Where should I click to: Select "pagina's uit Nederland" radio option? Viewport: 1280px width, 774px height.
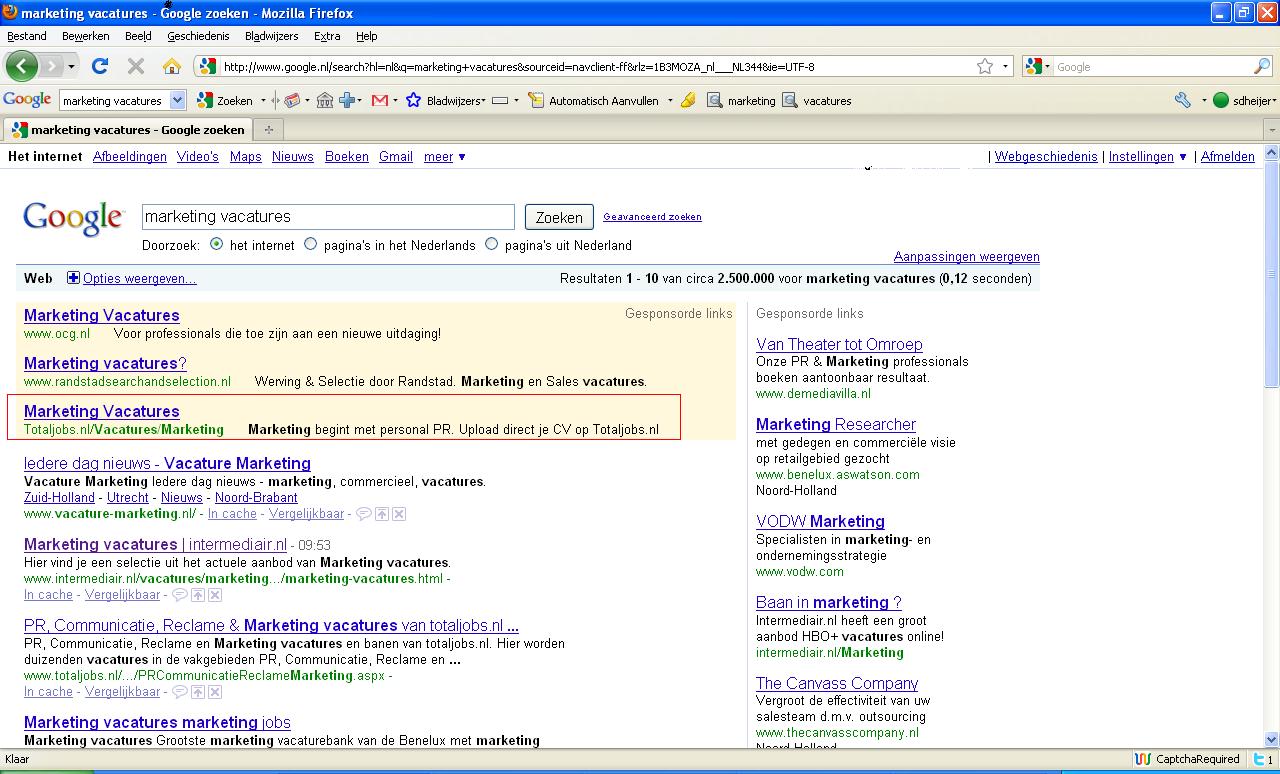coord(492,244)
